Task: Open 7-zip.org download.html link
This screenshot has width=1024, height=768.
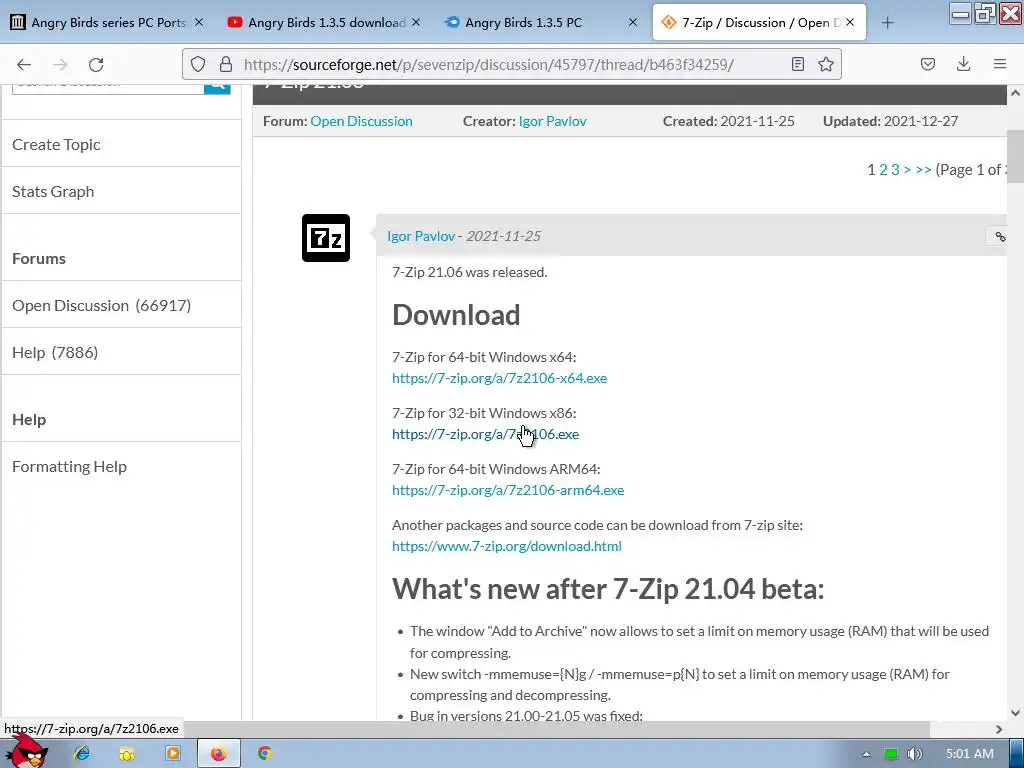Action: coord(507,547)
